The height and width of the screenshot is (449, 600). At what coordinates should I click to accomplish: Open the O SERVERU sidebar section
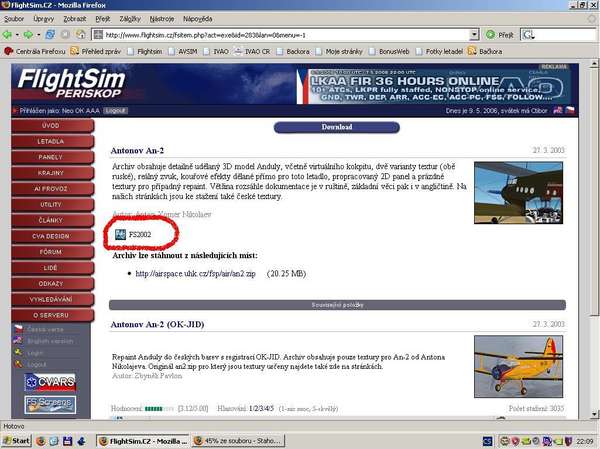pos(52,315)
